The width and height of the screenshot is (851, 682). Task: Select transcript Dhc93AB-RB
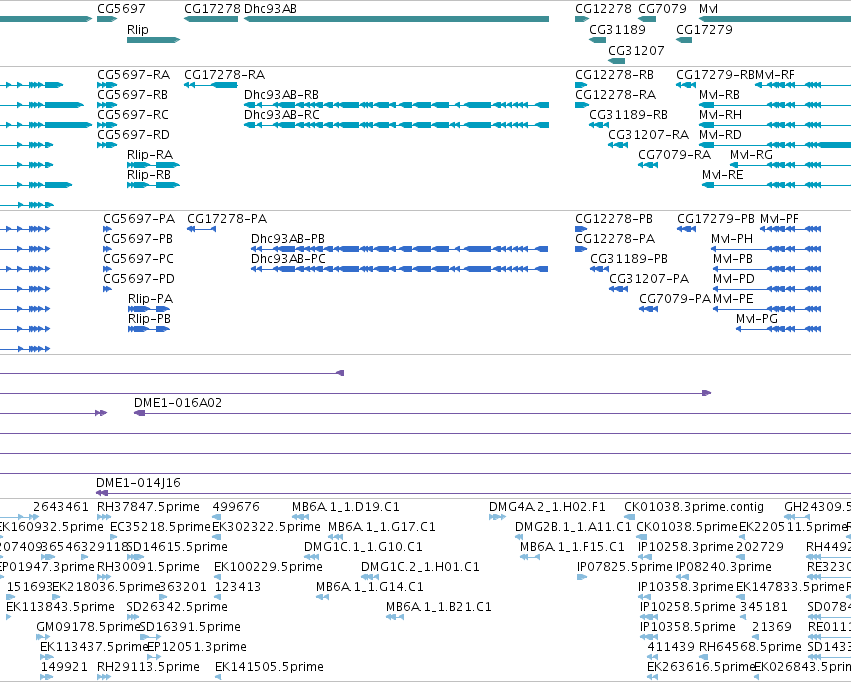pos(396,105)
